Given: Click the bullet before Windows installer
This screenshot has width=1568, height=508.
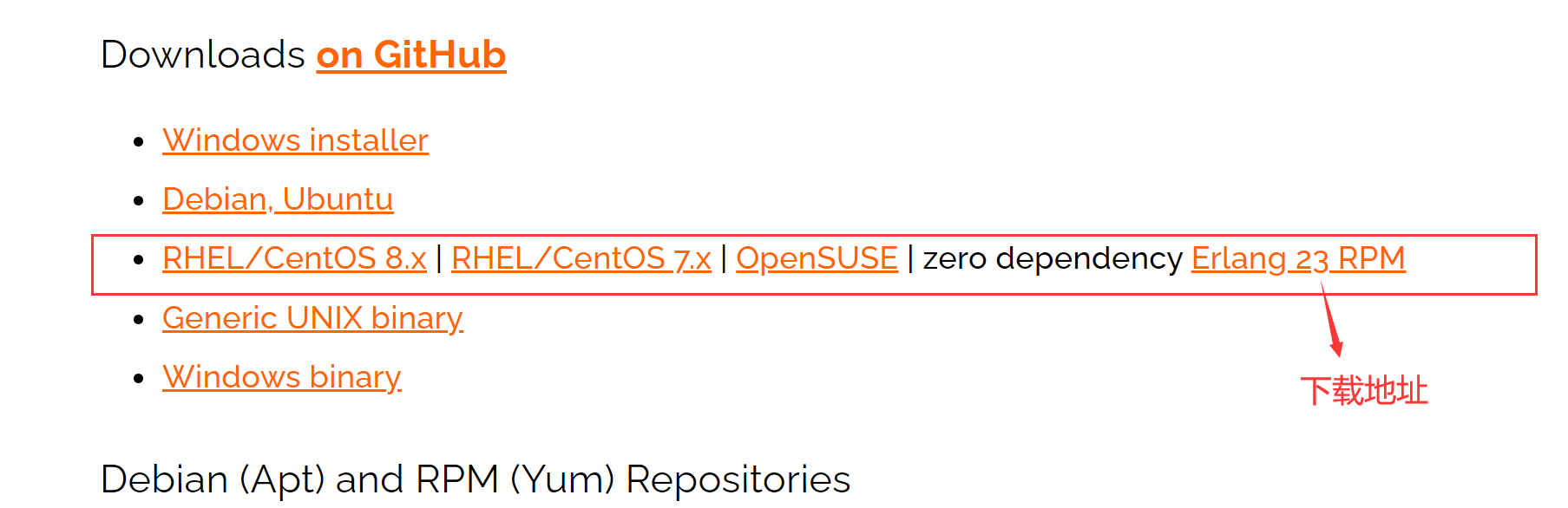Looking at the screenshot, I should tap(138, 142).
